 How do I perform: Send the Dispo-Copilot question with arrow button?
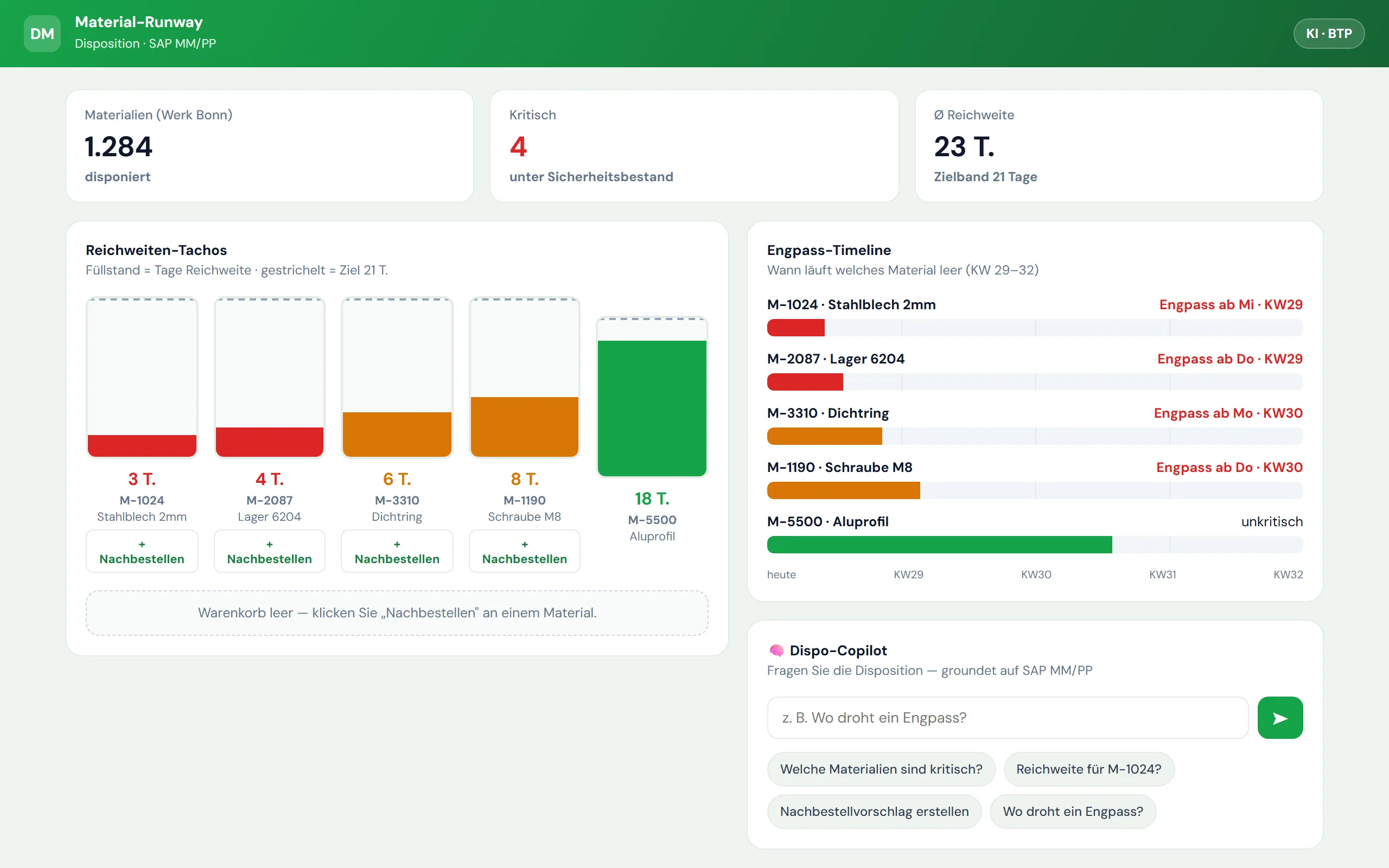point(1280,718)
